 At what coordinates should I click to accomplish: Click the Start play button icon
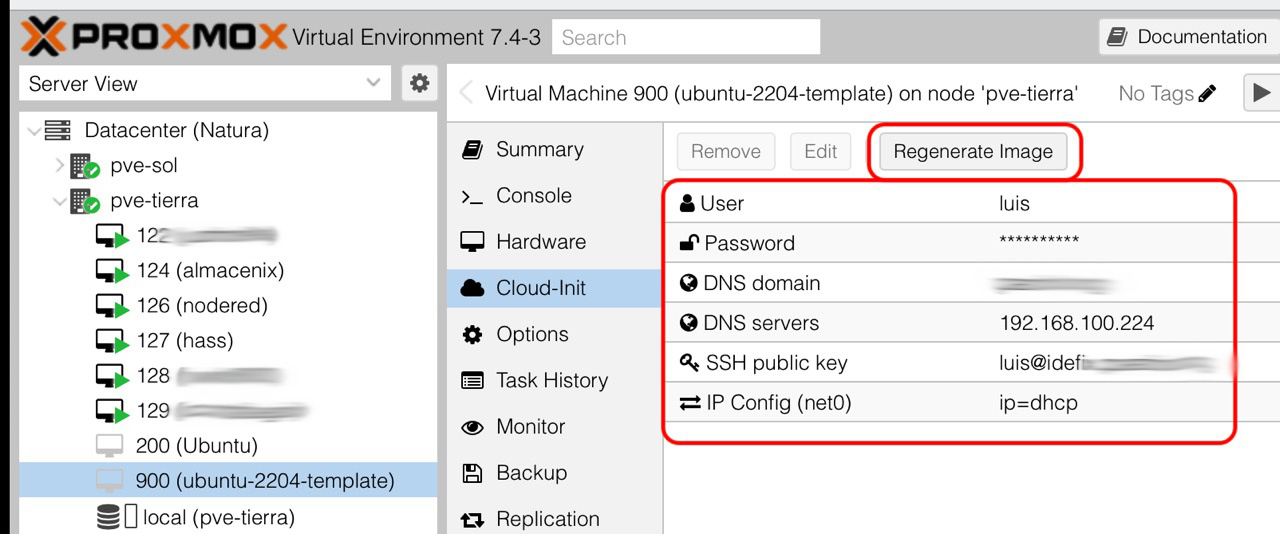coord(1262,93)
